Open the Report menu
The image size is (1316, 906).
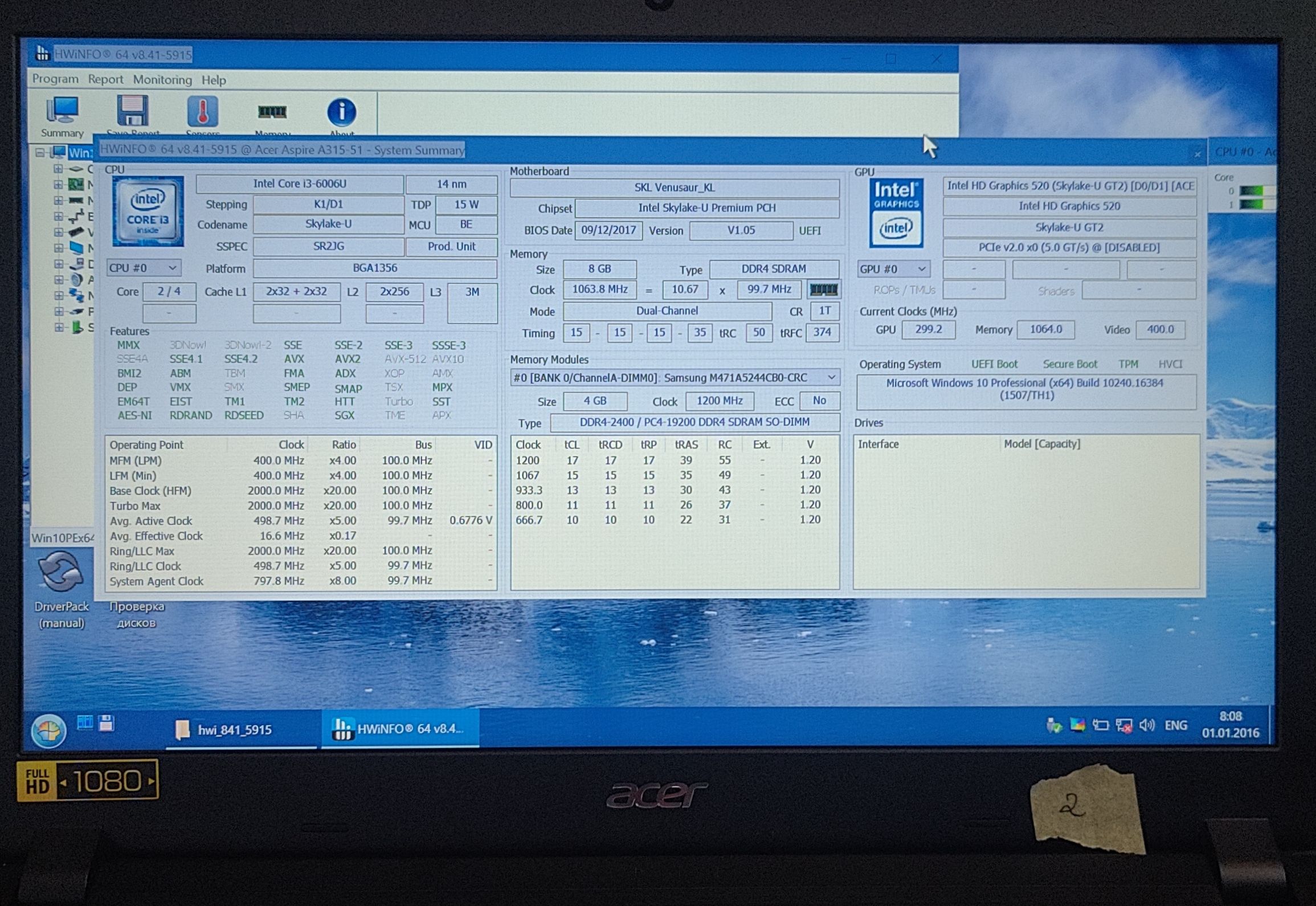click(x=105, y=80)
